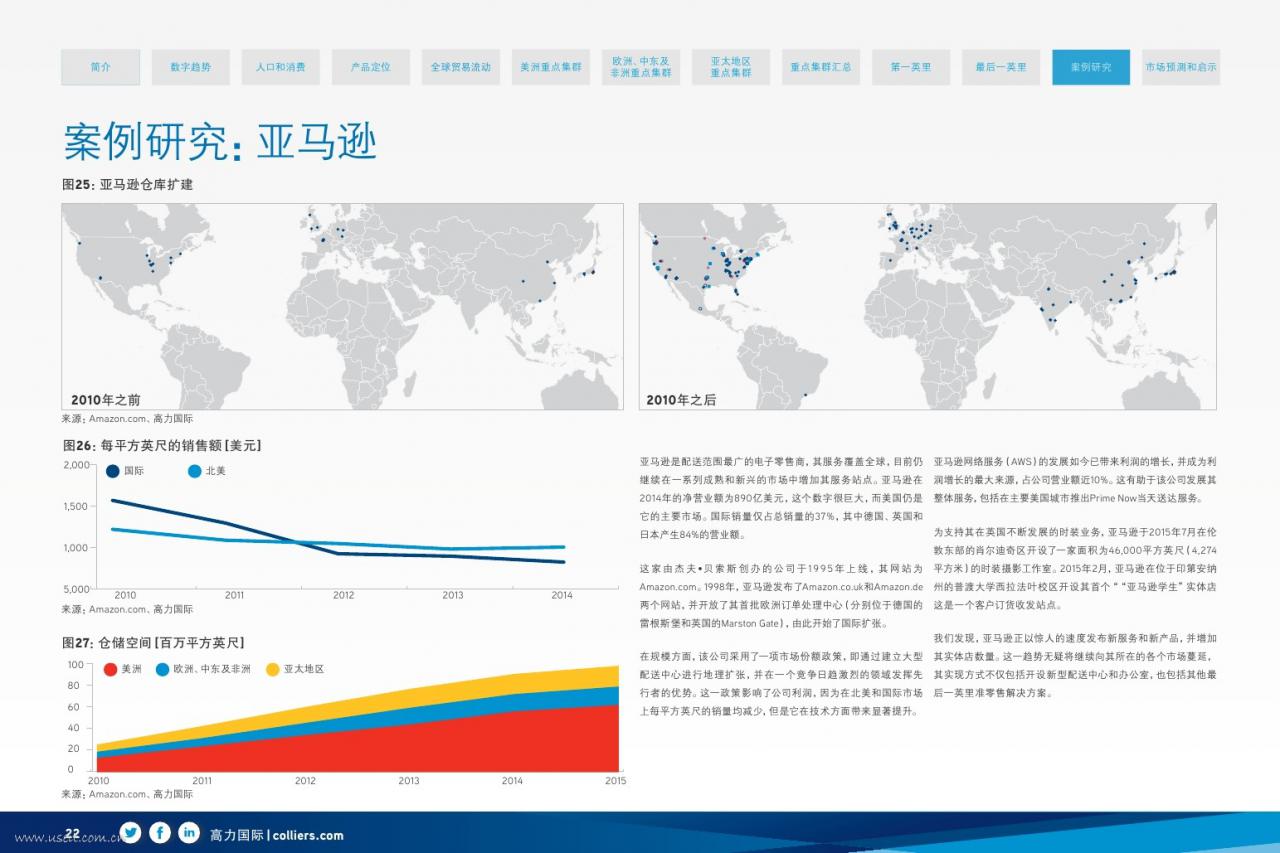Click the yellow 亚太地区 legend dot
This screenshot has height=853, width=1280.
(x=273, y=669)
